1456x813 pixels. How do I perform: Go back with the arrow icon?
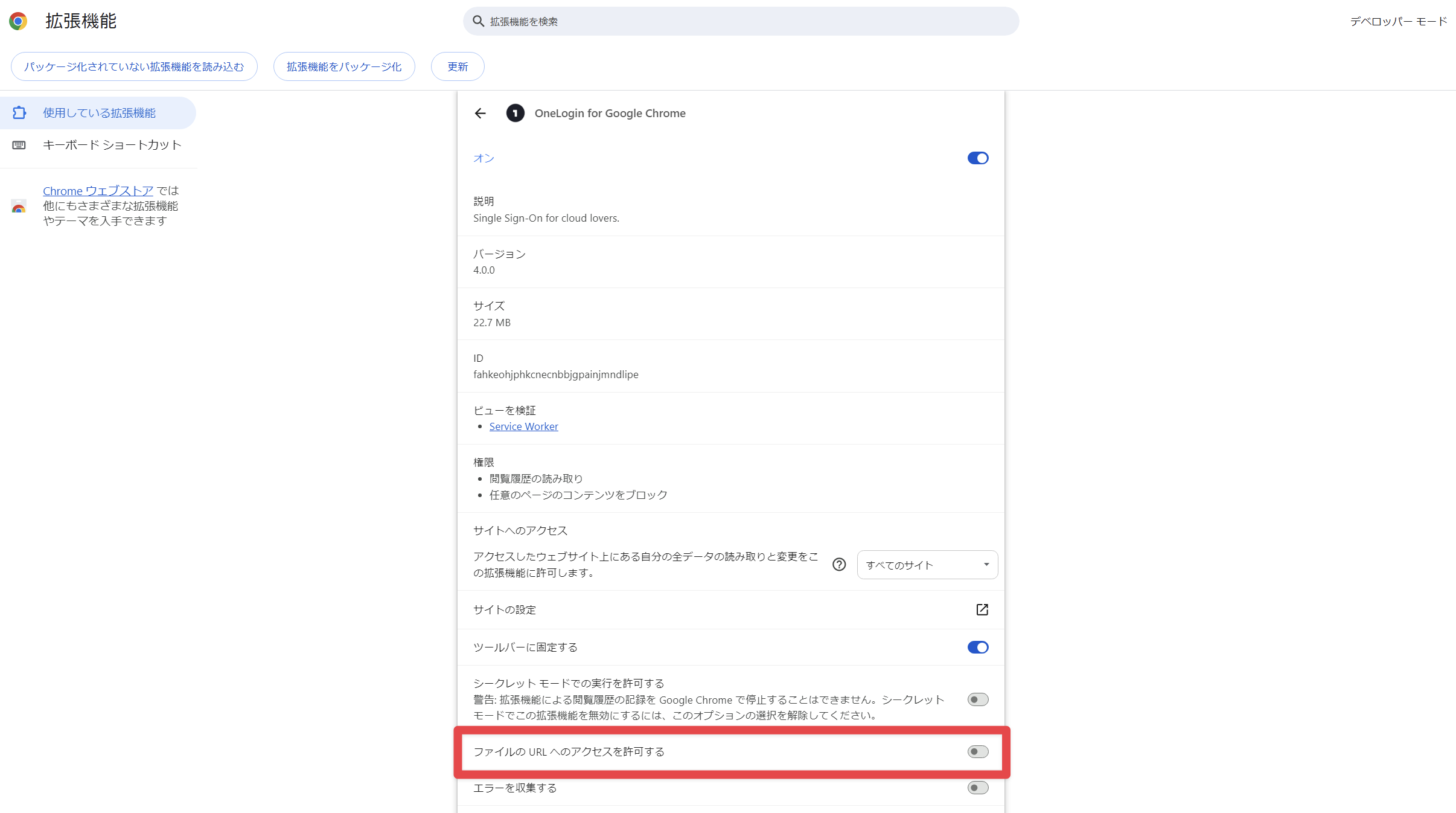coord(481,114)
